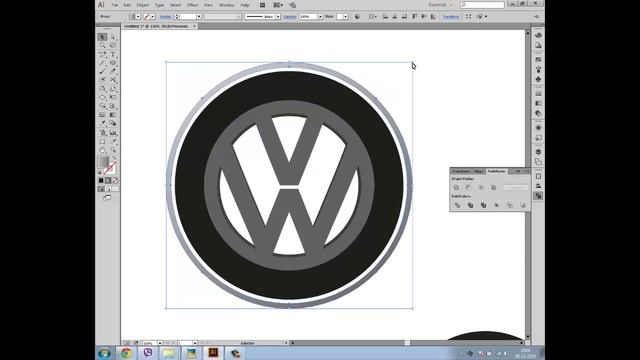Select the Pen tool
Viewport: 640px width, 360px height.
point(102,54)
